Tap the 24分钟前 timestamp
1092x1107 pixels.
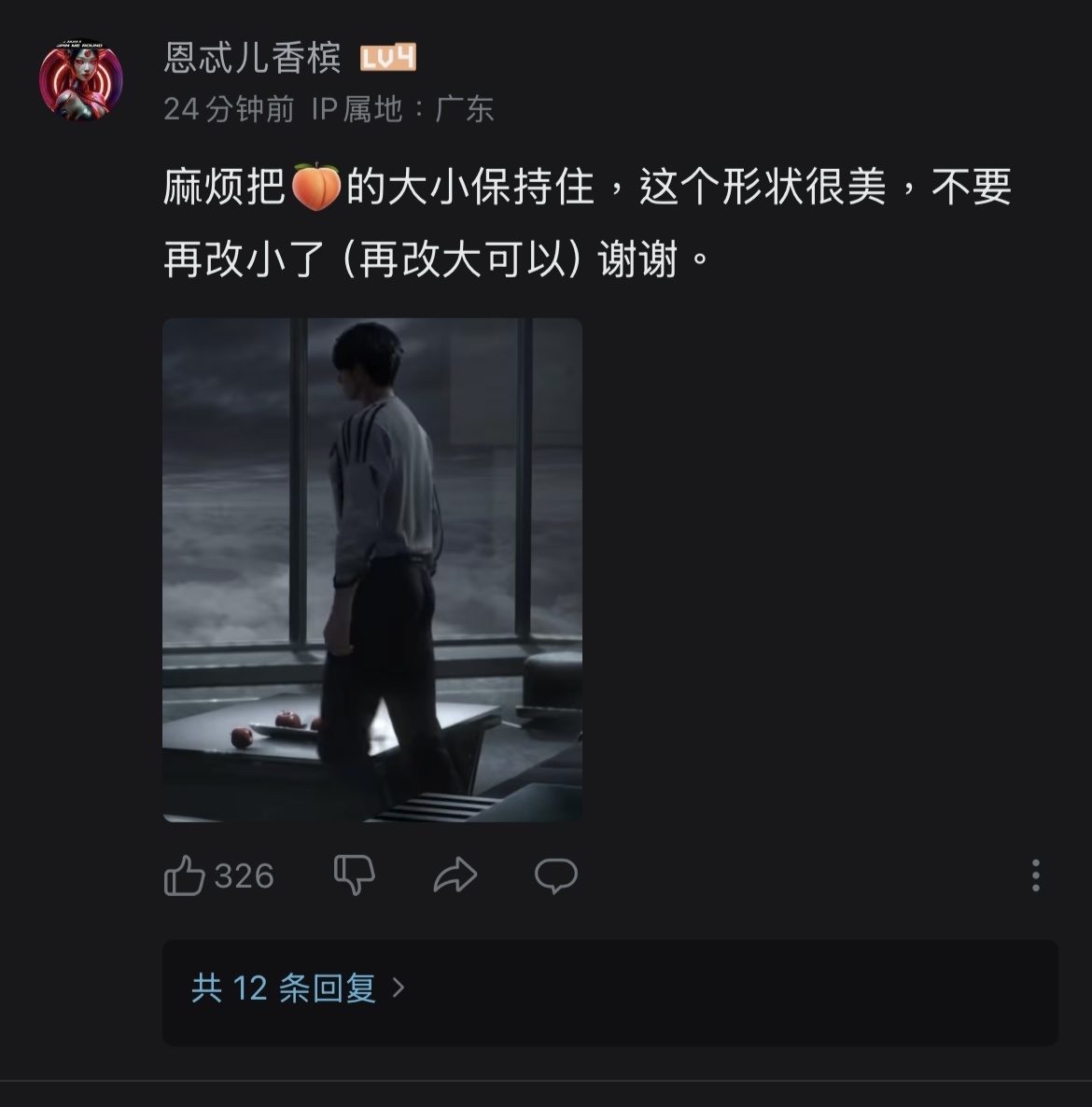click(x=229, y=108)
